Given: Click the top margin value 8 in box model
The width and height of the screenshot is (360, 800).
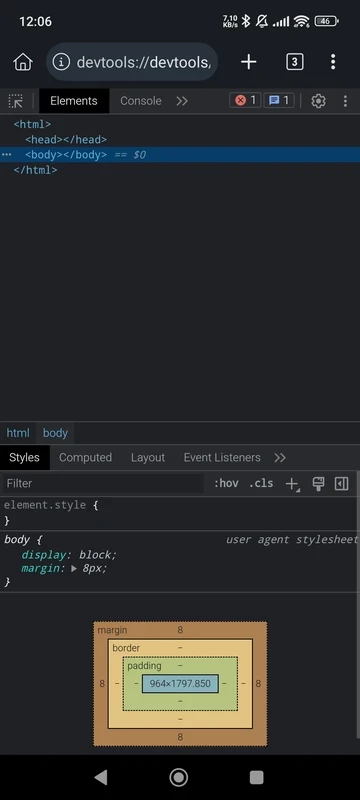Looking at the screenshot, I should tap(180, 630).
